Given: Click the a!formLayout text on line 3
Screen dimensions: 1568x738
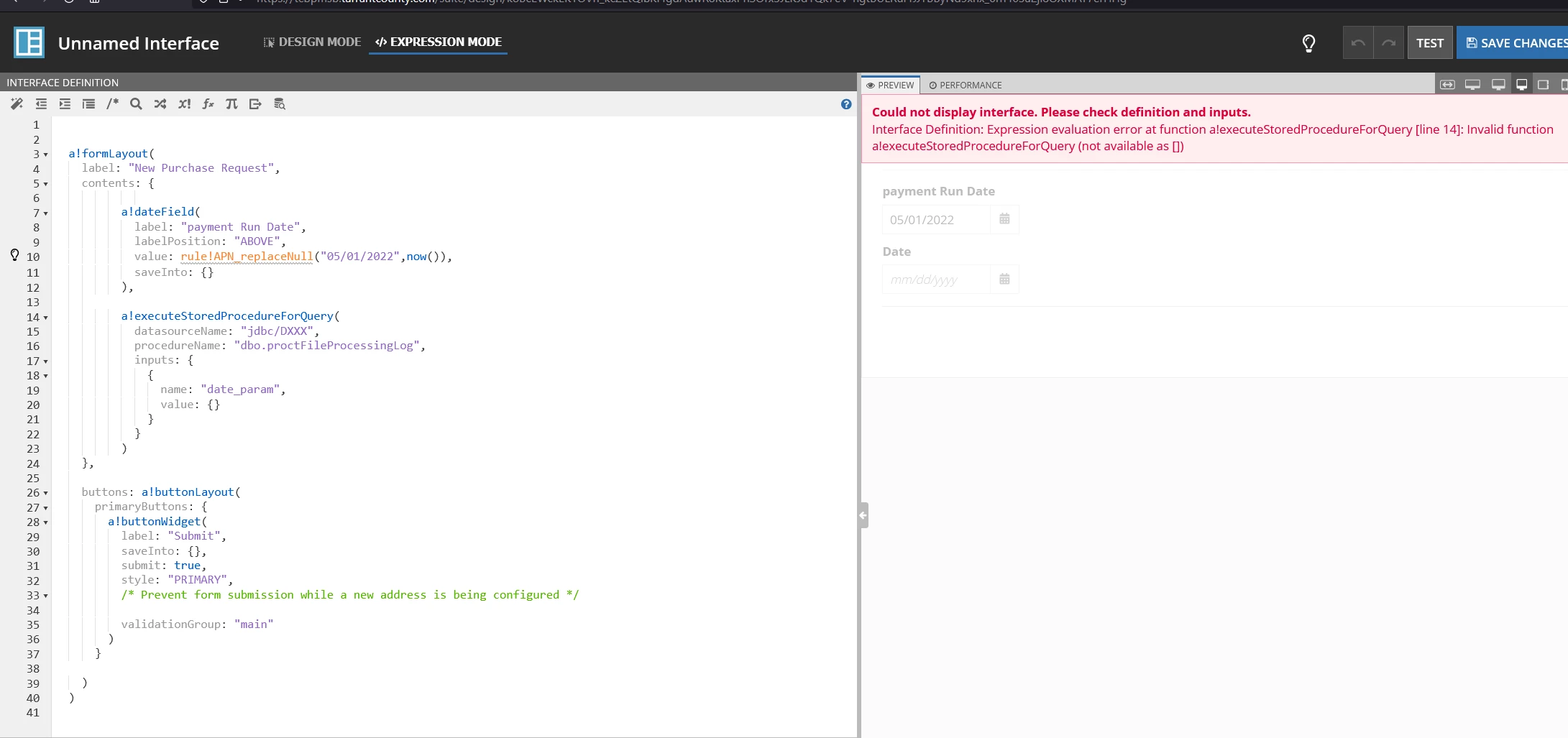Looking at the screenshot, I should tap(108, 154).
